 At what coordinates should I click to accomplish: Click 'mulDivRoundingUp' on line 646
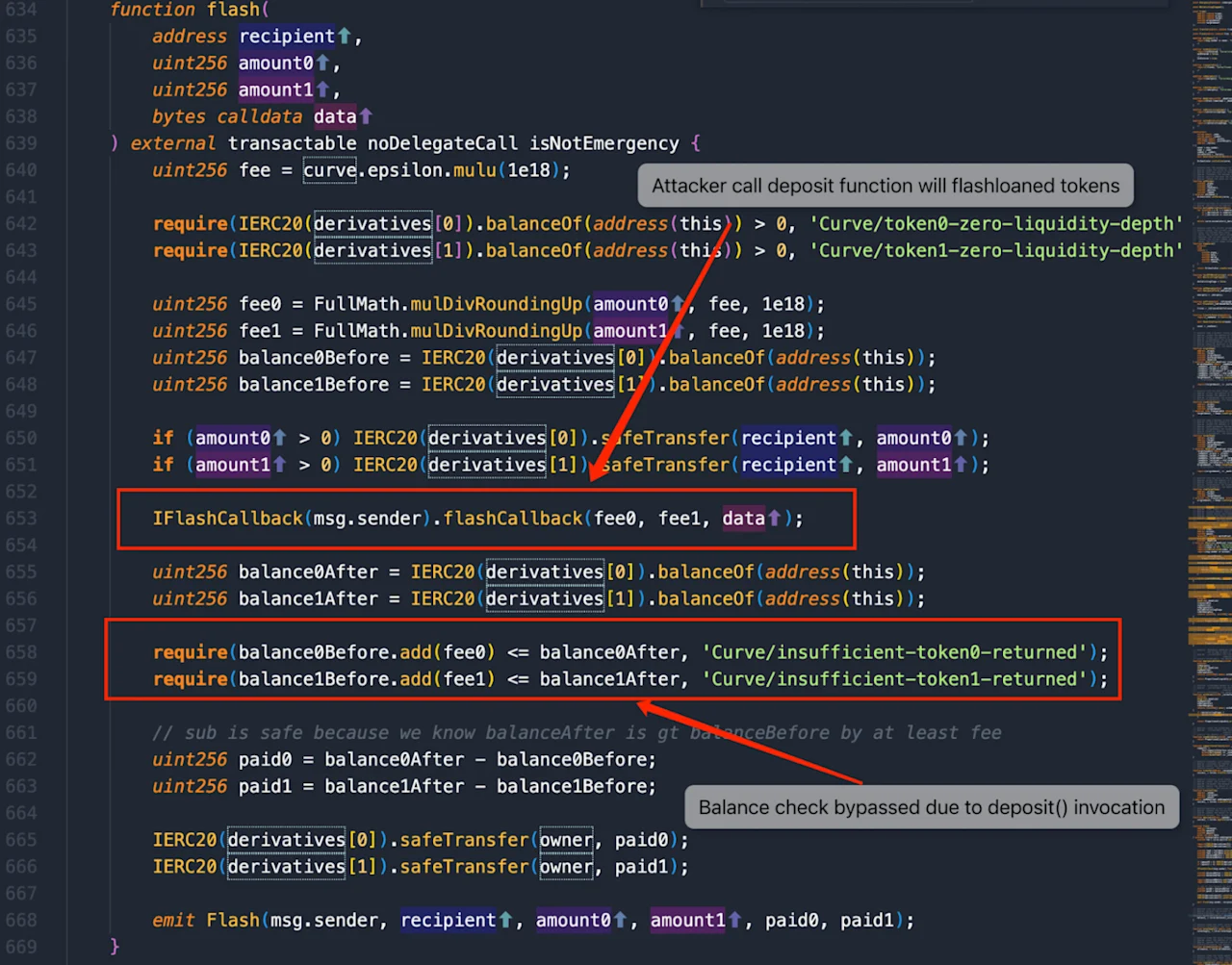pos(497,331)
